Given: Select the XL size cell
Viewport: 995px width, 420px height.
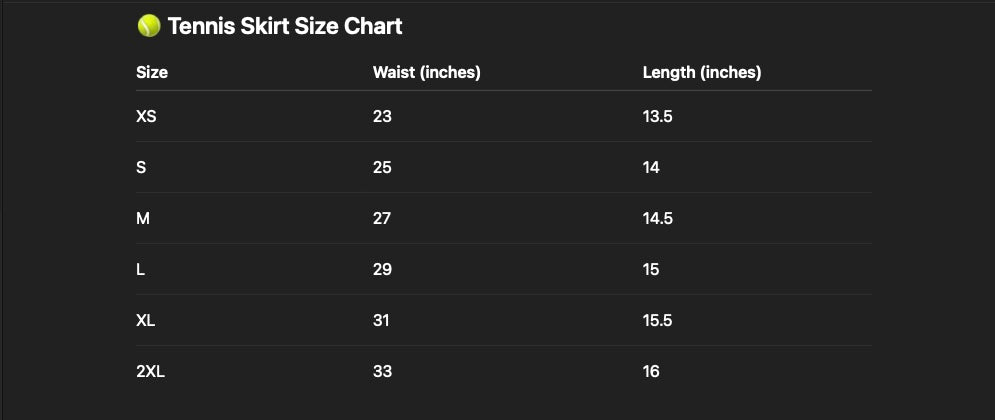Looking at the screenshot, I should click(x=145, y=320).
